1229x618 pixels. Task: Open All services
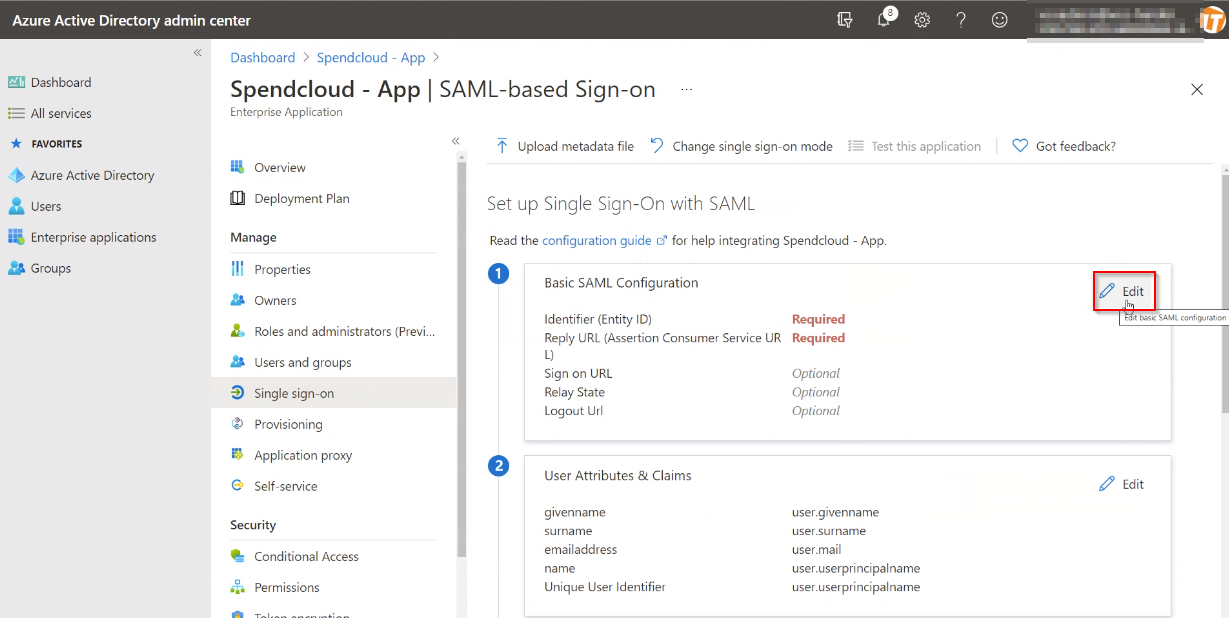61,113
